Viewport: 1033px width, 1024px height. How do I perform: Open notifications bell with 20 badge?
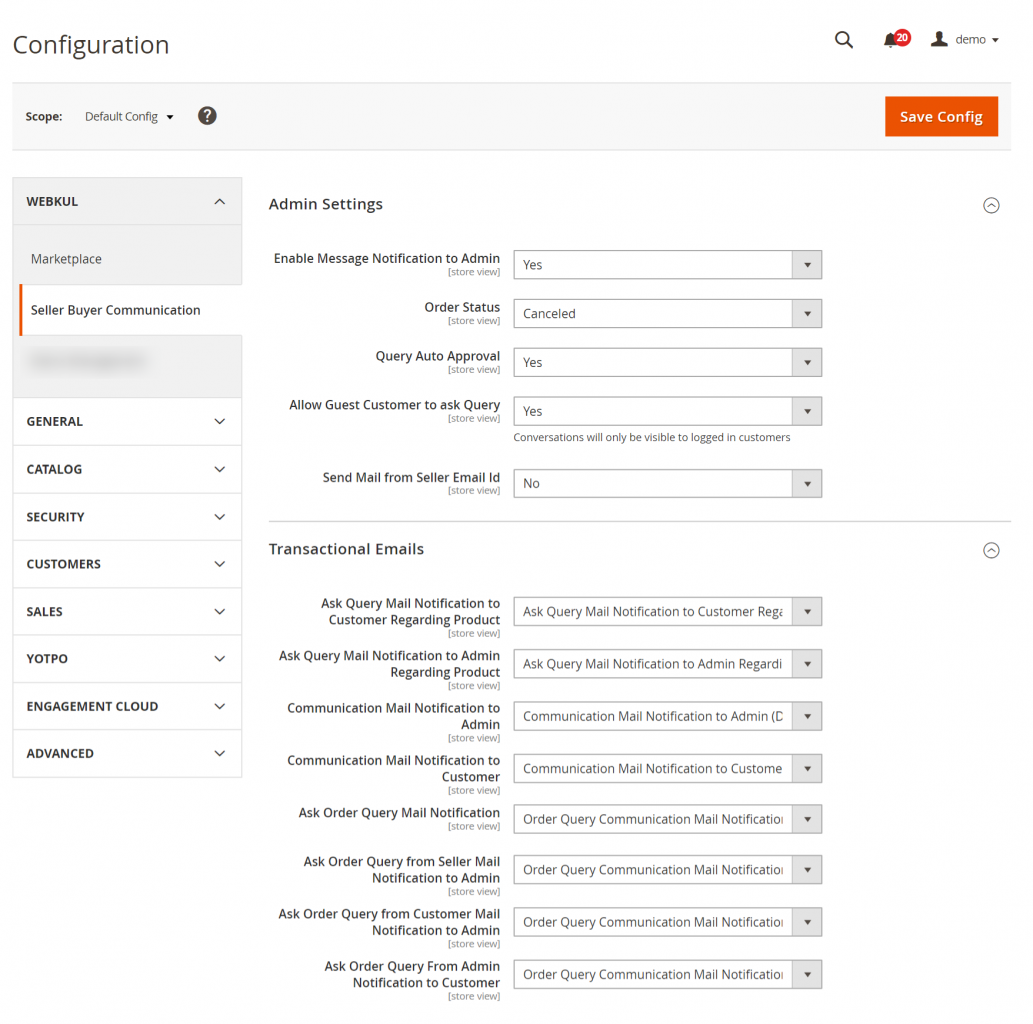pos(896,40)
